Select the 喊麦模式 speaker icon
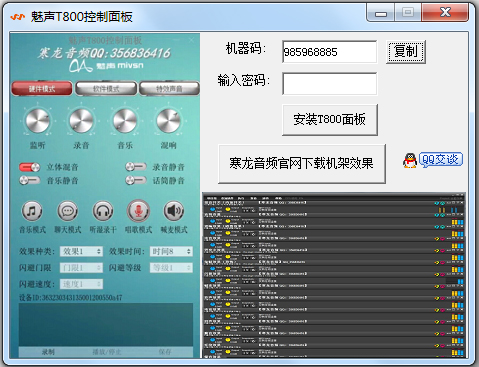Image resolution: width=479 pixels, height=367 pixels. click(x=174, y=211)
